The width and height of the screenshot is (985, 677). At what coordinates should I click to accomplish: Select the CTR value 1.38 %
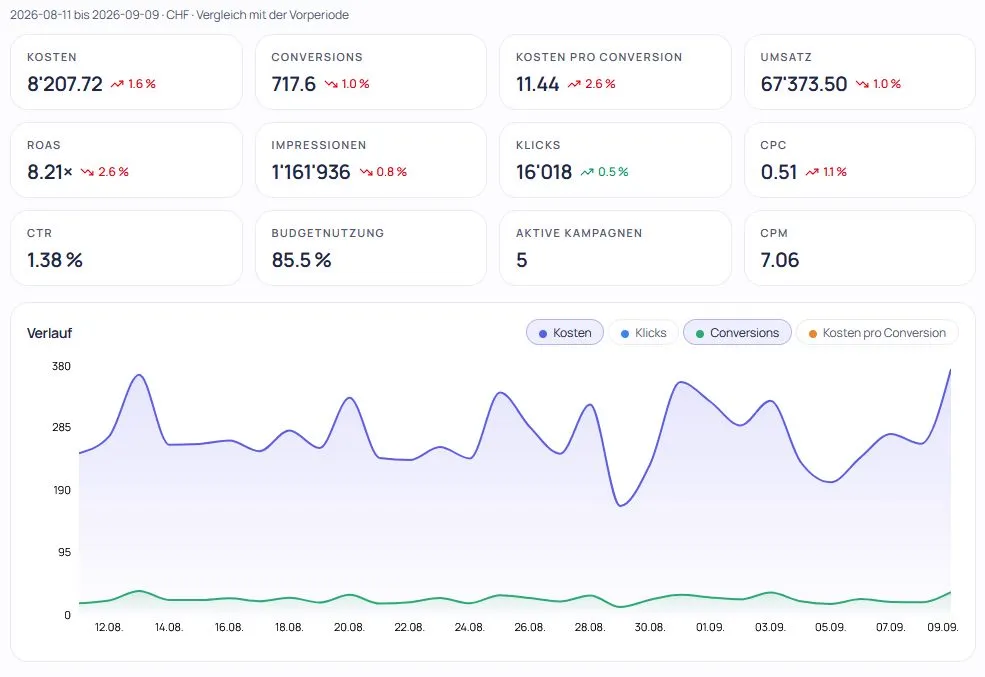(55, 259)
